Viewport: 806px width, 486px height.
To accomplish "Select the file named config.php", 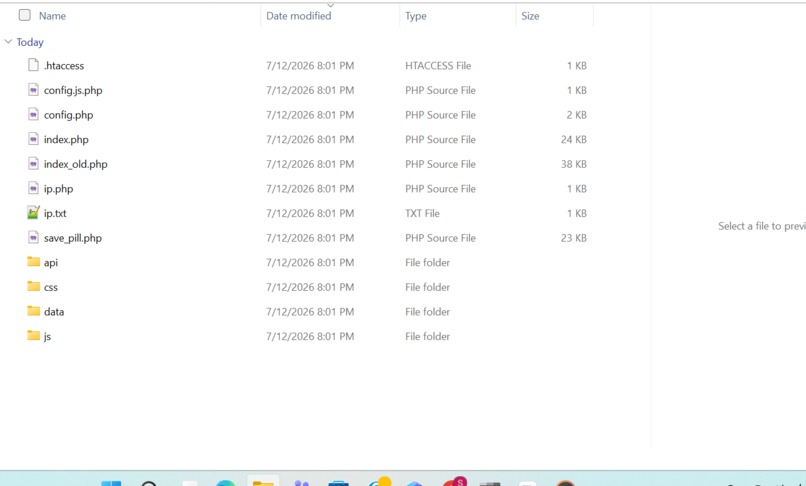I will pyautogui.click(x=68, y=115).
